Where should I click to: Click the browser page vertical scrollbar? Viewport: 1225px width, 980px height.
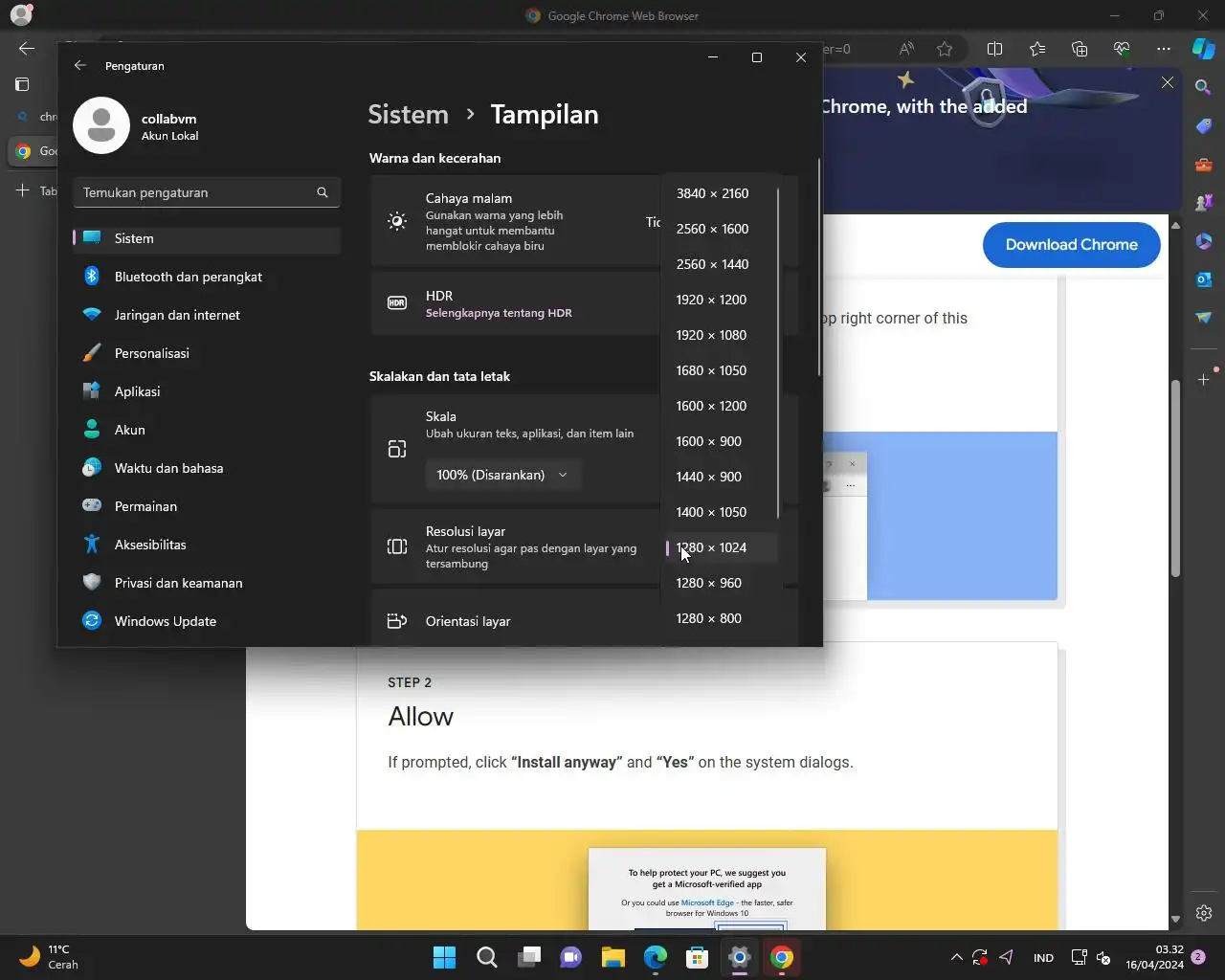(1175, 479)
